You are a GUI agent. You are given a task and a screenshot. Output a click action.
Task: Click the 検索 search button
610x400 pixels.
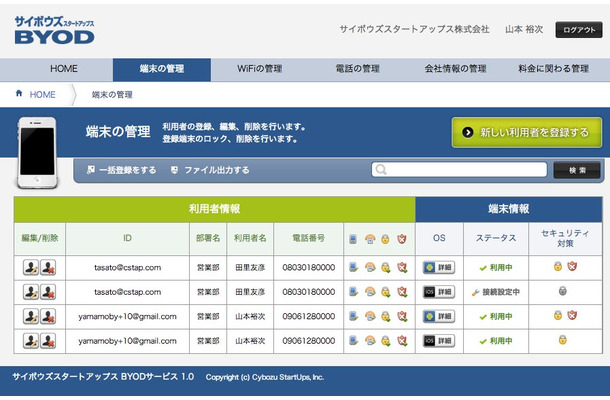577,170
